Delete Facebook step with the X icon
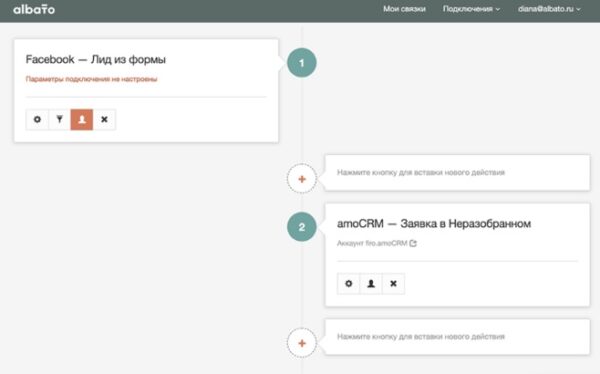Screen dimensions: 600x374 104,119
